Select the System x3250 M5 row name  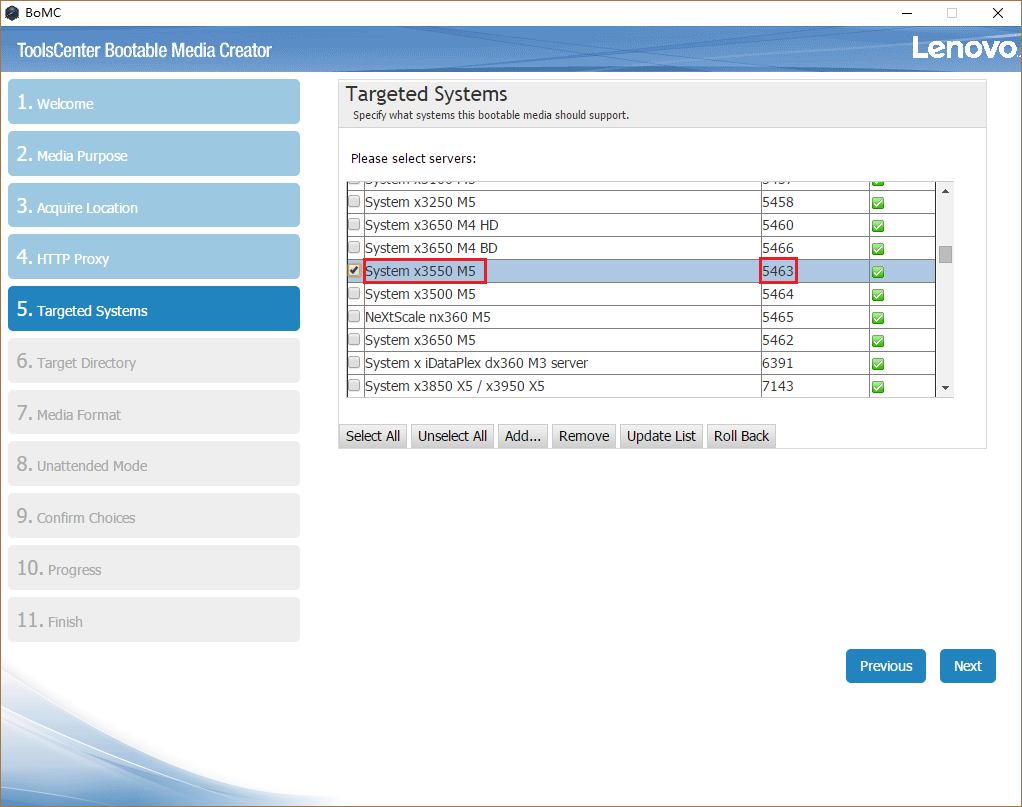(x=420, y=202)
